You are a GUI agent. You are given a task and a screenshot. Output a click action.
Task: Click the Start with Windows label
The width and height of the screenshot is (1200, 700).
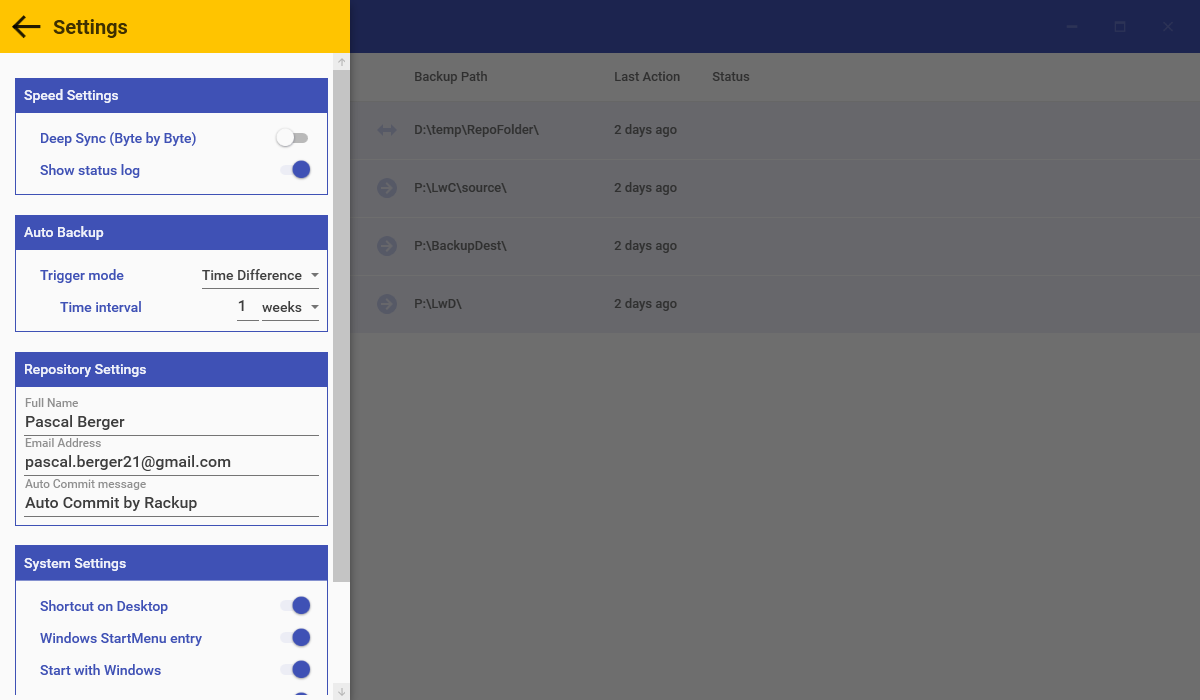point(100,670)
